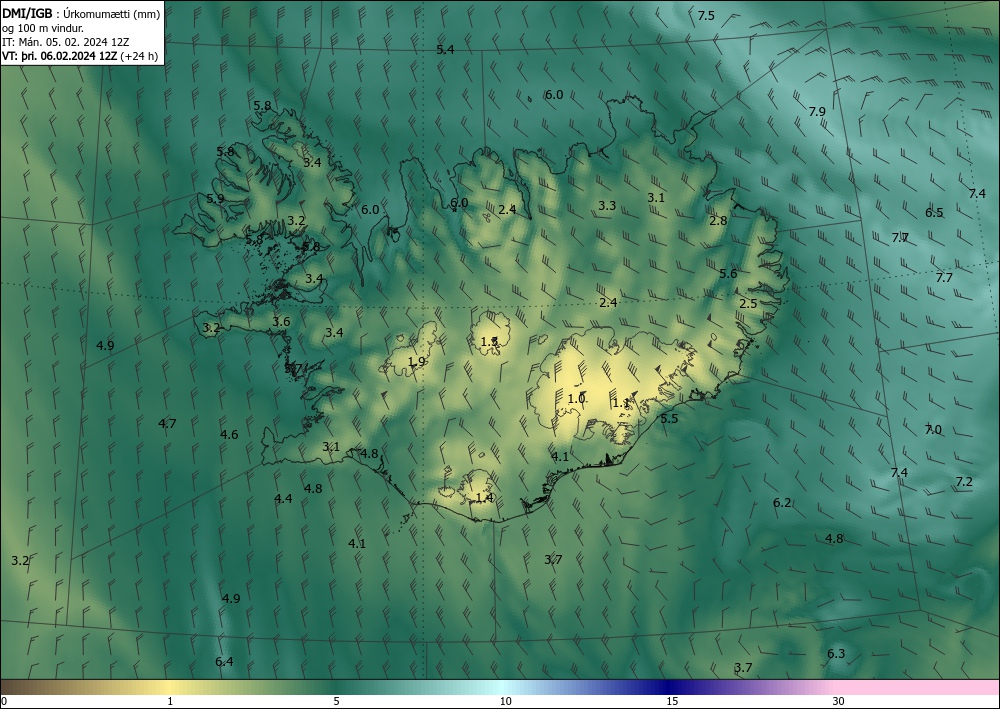Screen dimensions: 1000x709
Task: Click the 1.1 value on Vatnajökull
Action: tap(621, 403)
